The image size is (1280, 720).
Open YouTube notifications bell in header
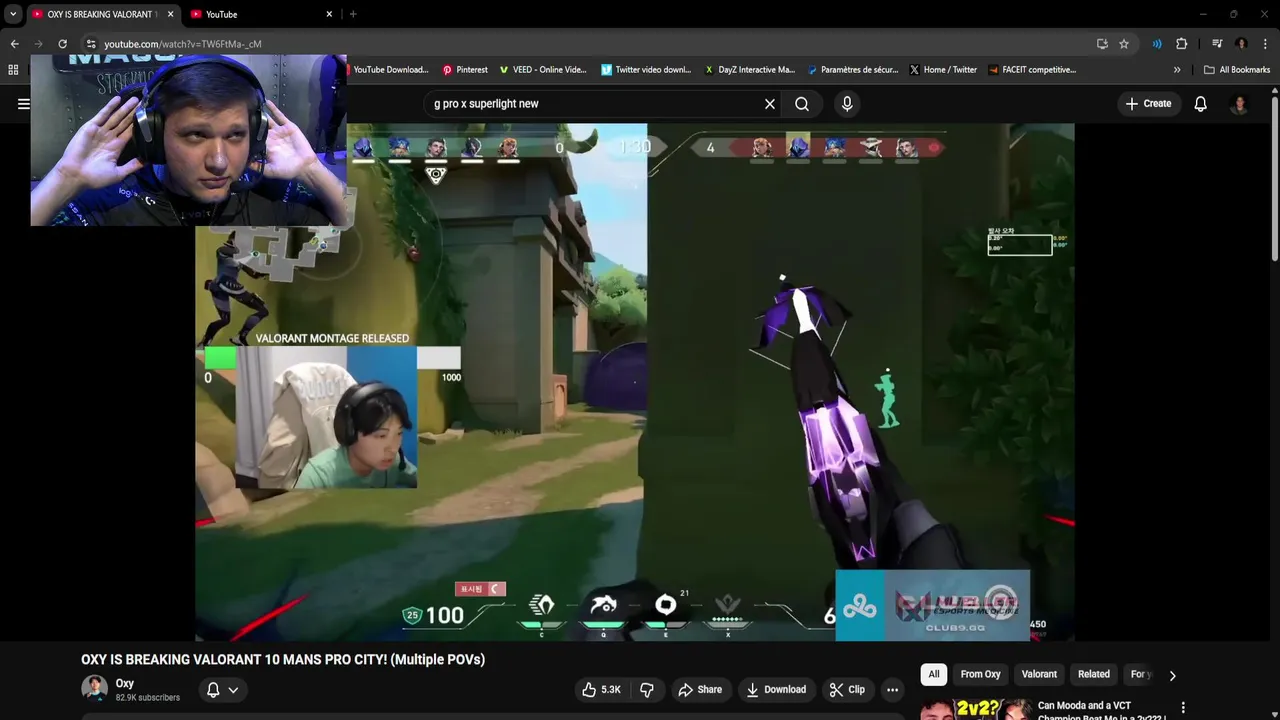pyautogui.click(x=1201, y=104)
